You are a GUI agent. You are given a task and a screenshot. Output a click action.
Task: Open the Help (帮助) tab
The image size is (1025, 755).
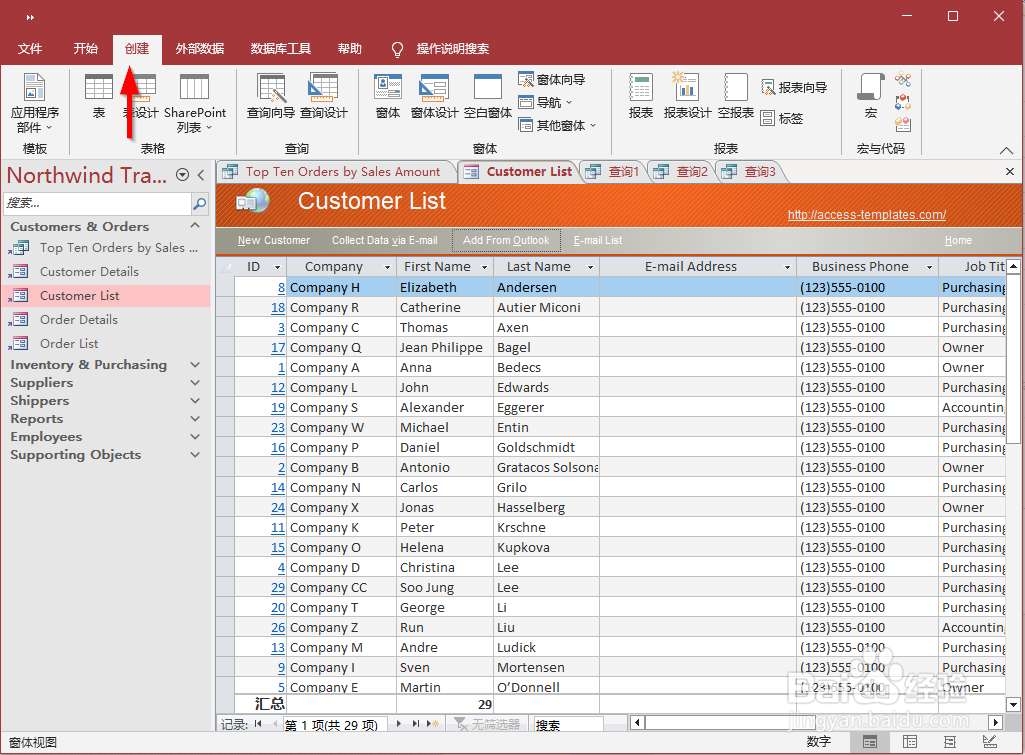point(350,48)
